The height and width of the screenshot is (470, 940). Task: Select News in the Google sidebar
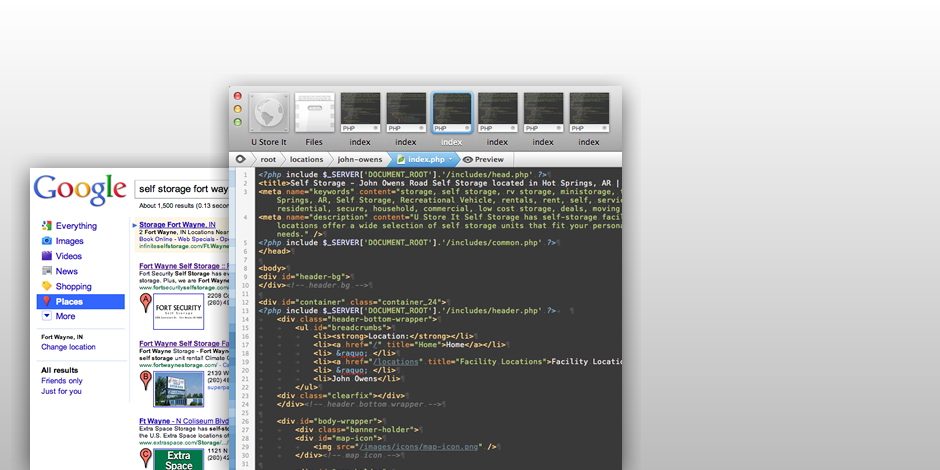pyautogui.click(x=67, y=271)
